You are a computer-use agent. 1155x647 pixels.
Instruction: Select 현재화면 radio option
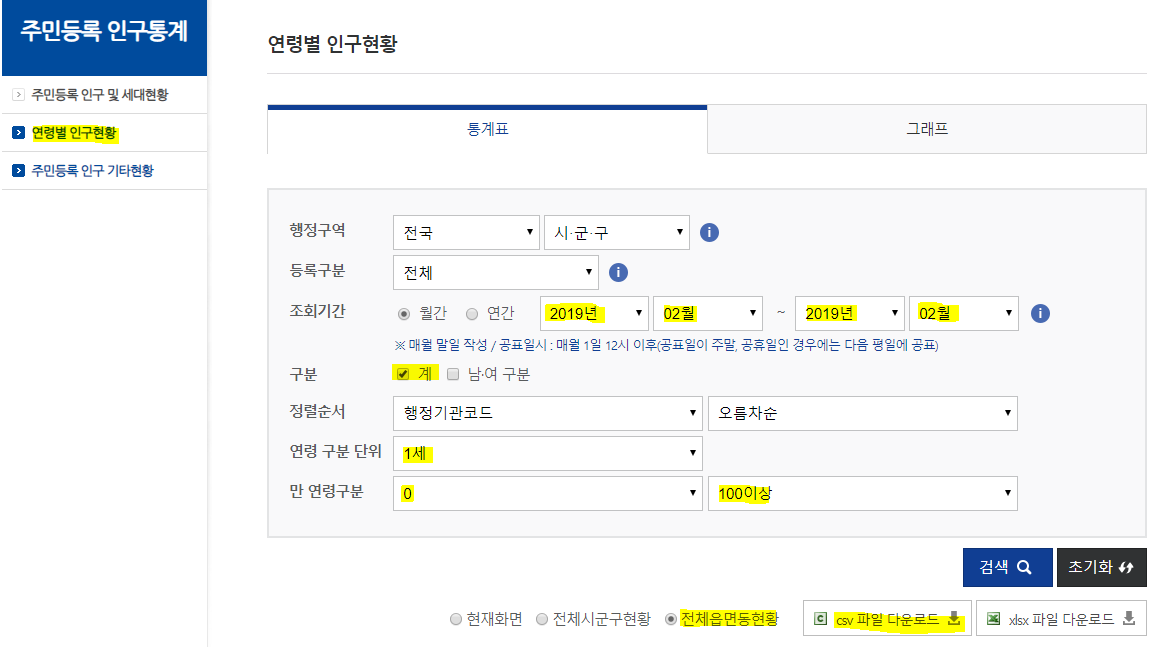tap(456, 619)
